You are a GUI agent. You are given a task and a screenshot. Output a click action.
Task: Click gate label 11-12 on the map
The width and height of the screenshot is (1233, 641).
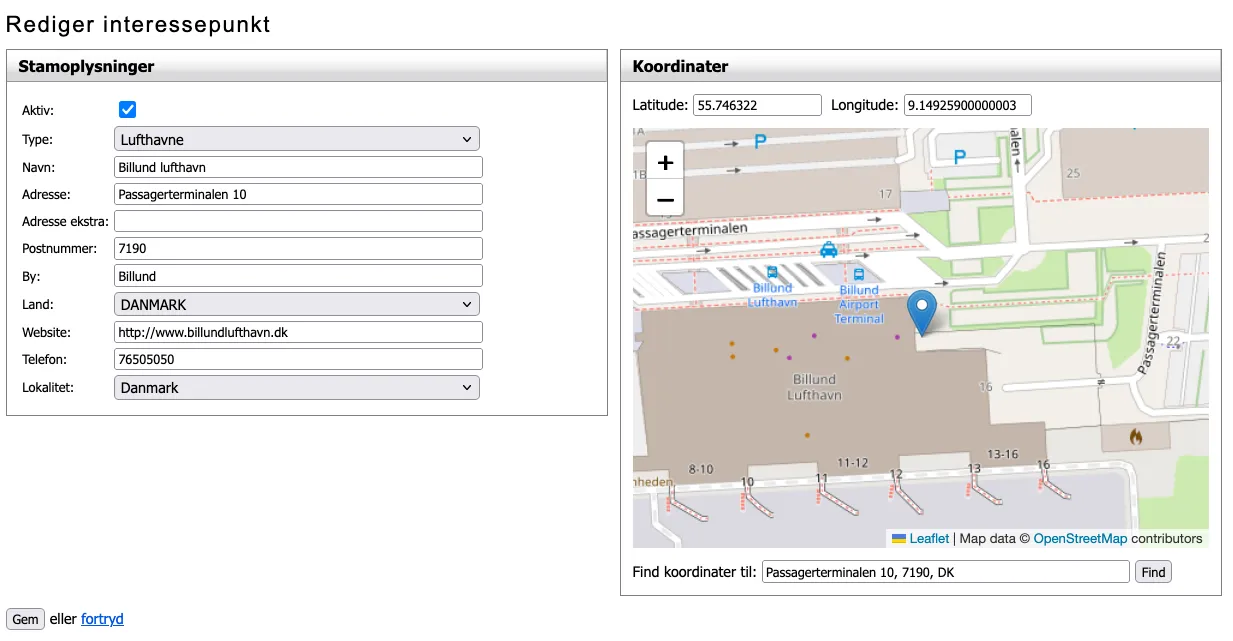pos(852,462)
